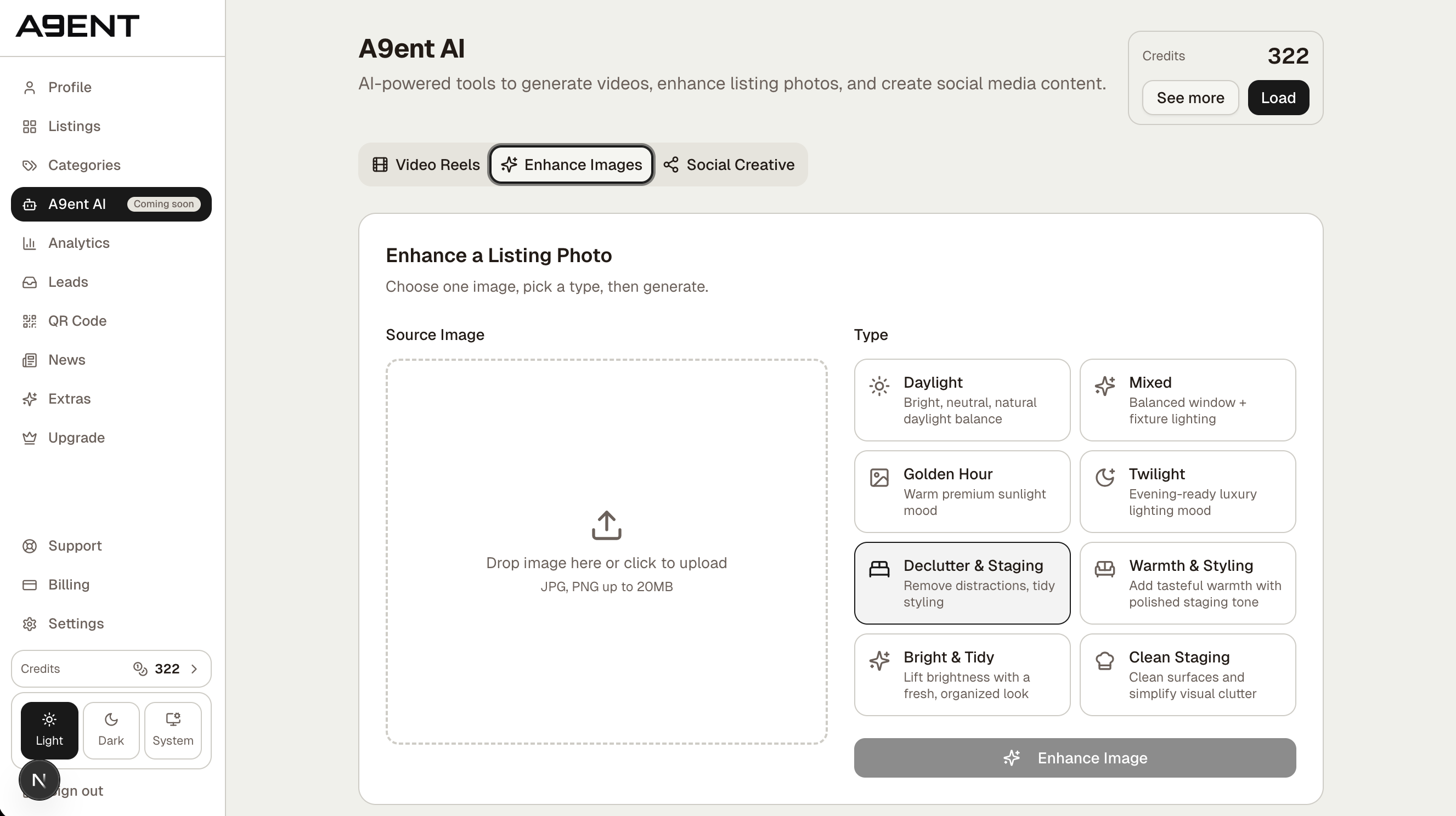Open Analytics via the chart icon
Viewport: 1456px width, 816px height.
tap(30, 242)
